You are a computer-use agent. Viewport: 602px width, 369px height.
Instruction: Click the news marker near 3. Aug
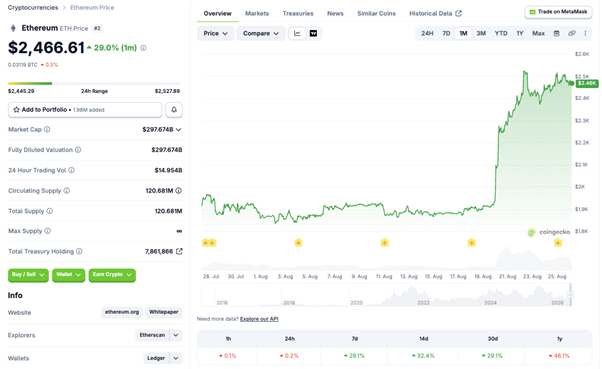[298, 242]
